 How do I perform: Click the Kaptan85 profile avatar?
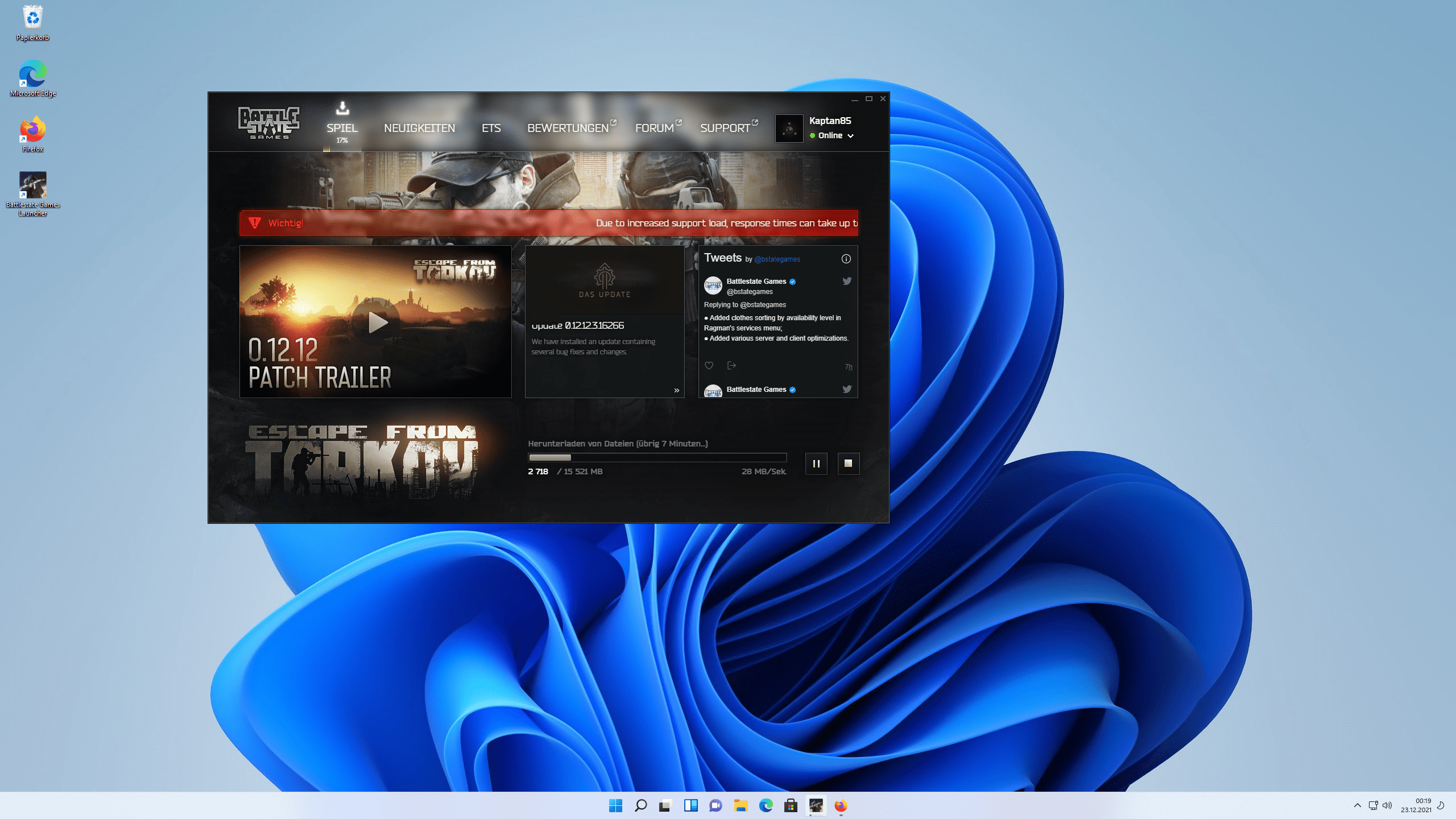[x=789, y=129]
